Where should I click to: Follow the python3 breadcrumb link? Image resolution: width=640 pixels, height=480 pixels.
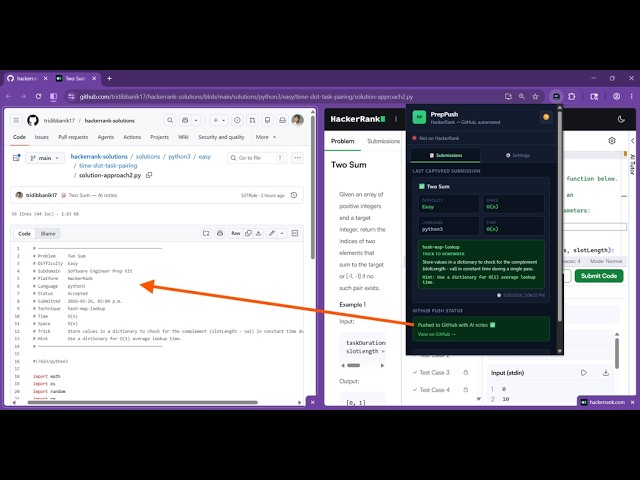coord(179,157)
